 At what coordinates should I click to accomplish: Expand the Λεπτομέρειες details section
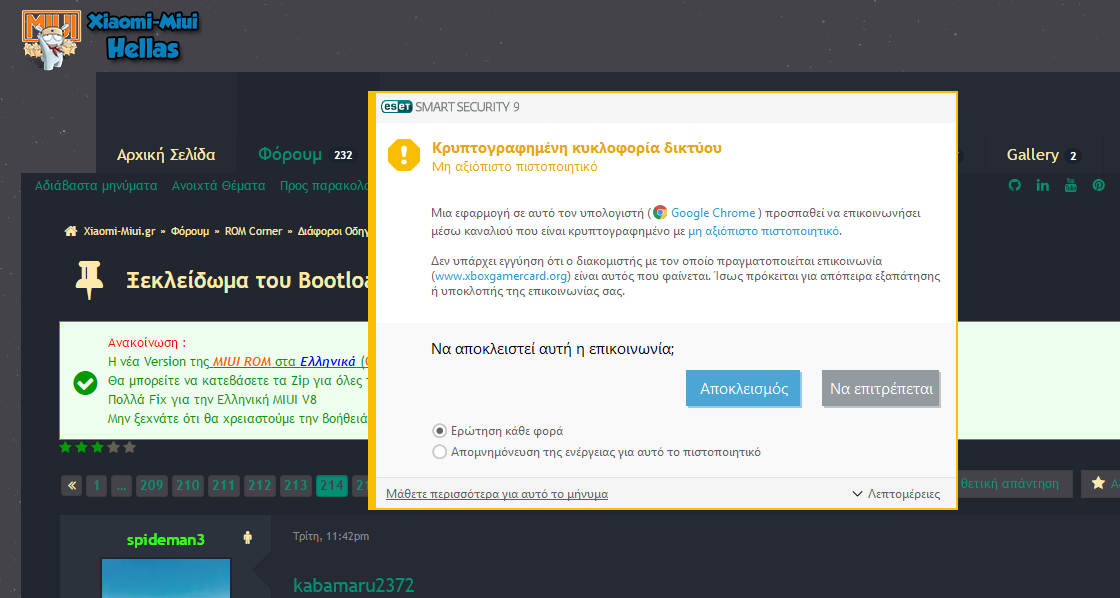(x=896, y=494)
